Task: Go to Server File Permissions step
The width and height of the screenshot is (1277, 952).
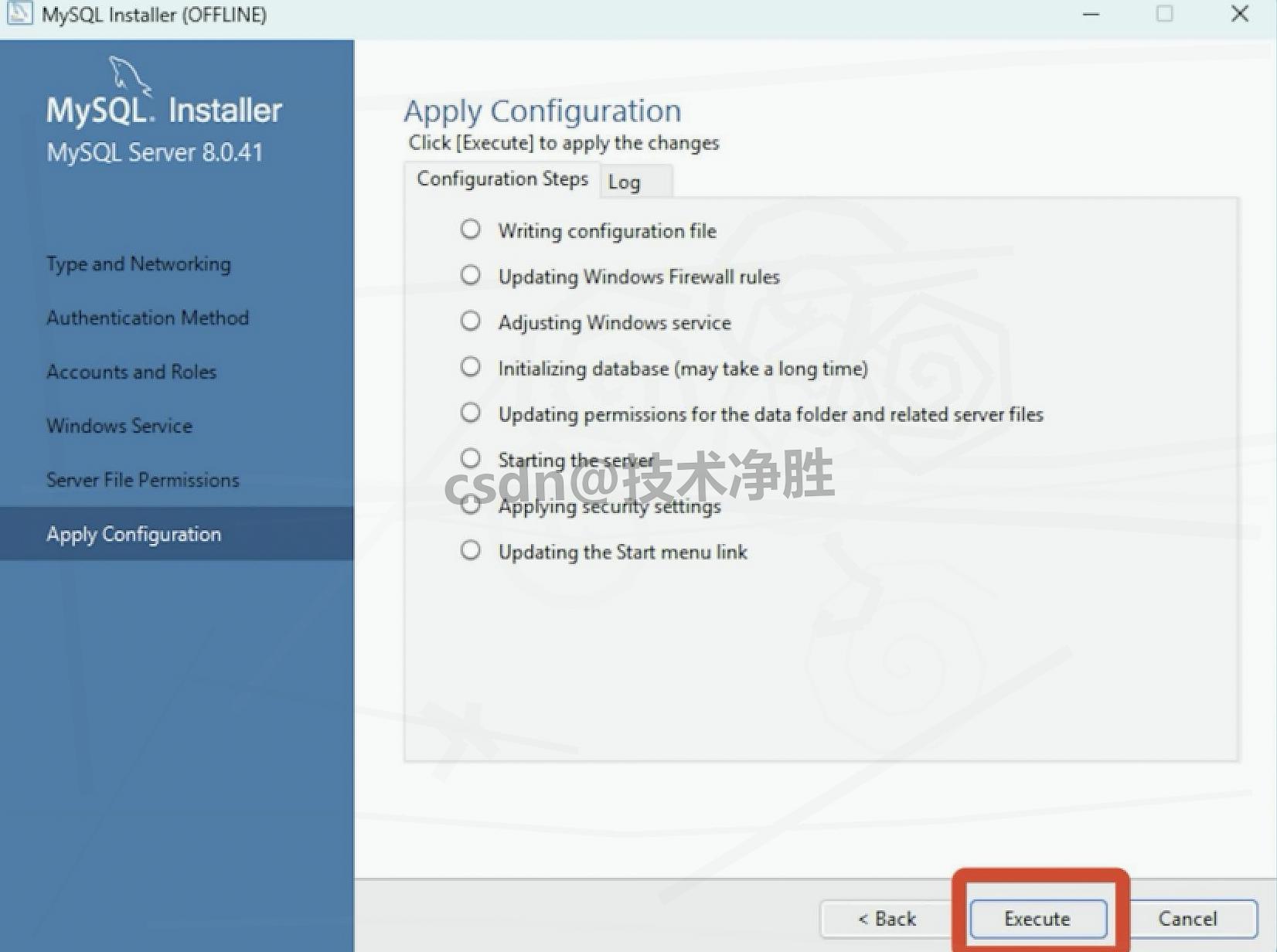Action: 143,480
